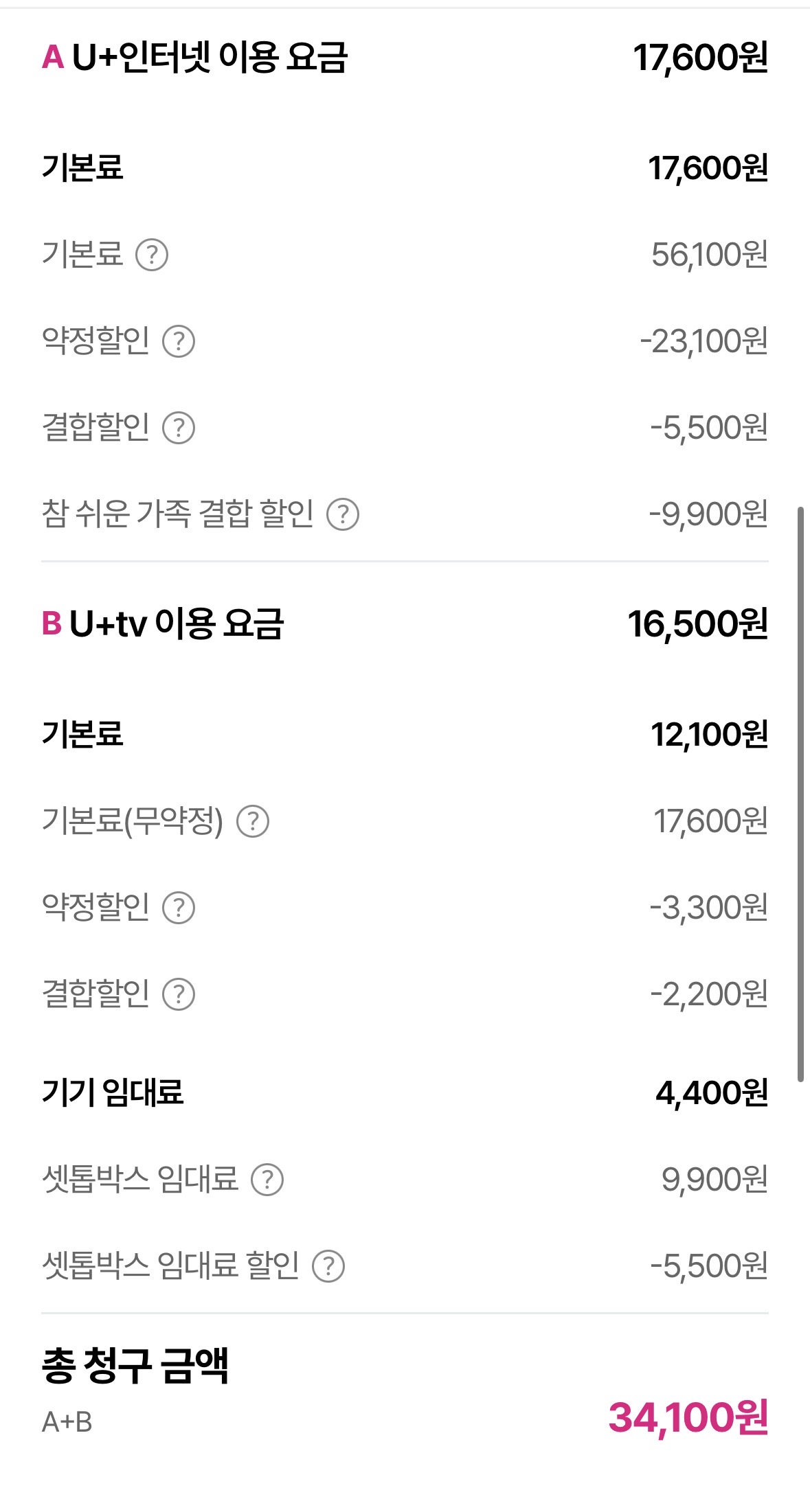Tap question mark icon beside 기본료(무약정)

253,821
